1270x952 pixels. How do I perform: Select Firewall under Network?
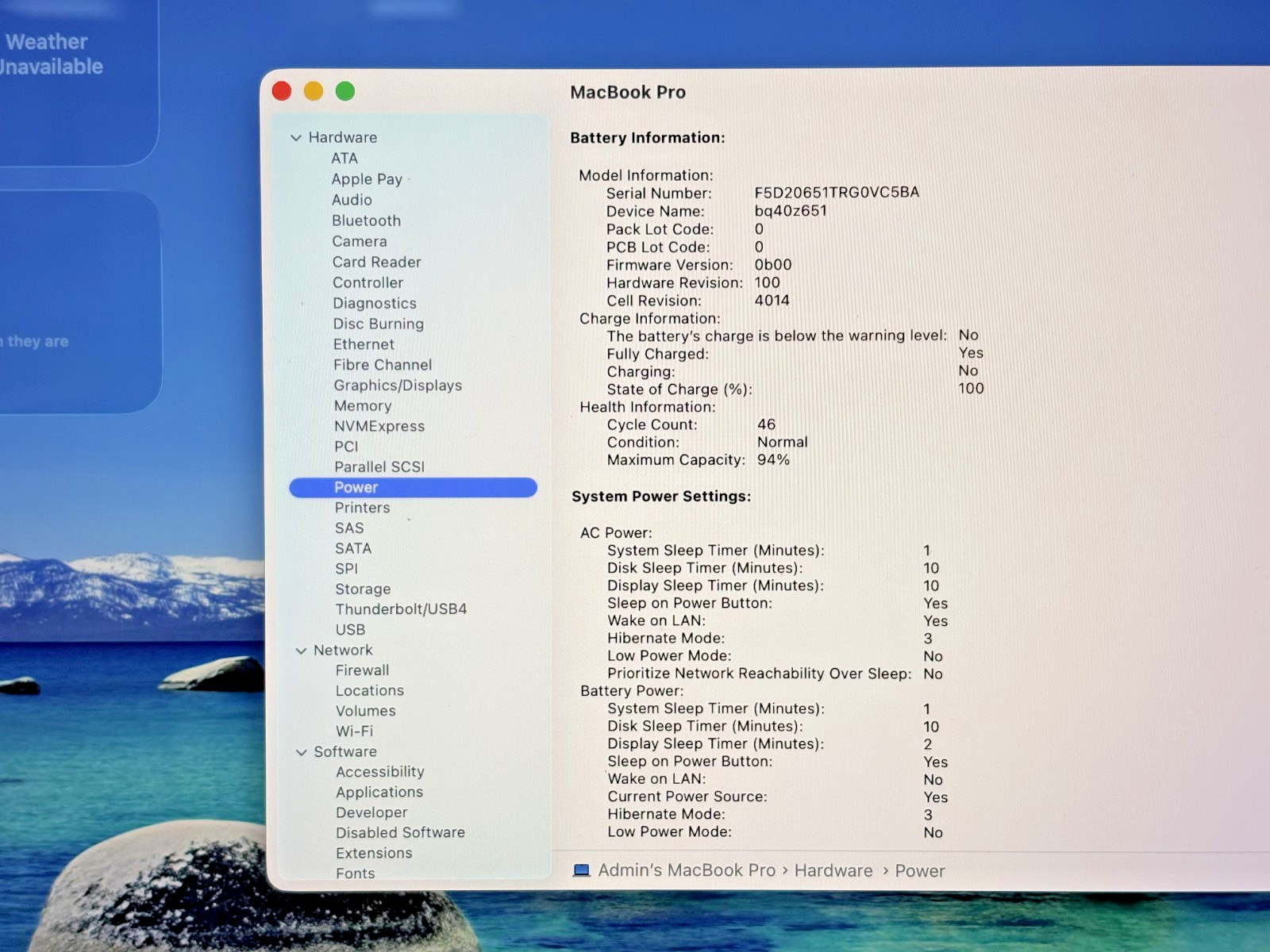[362, 670]
